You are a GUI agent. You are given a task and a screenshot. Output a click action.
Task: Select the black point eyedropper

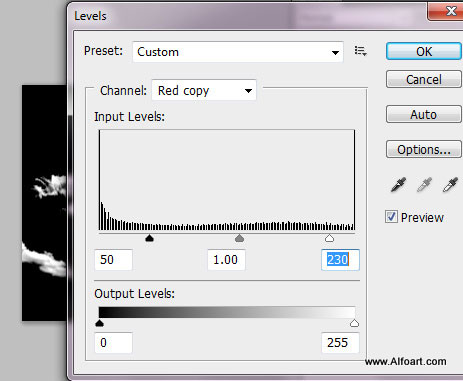coord(399,185)
